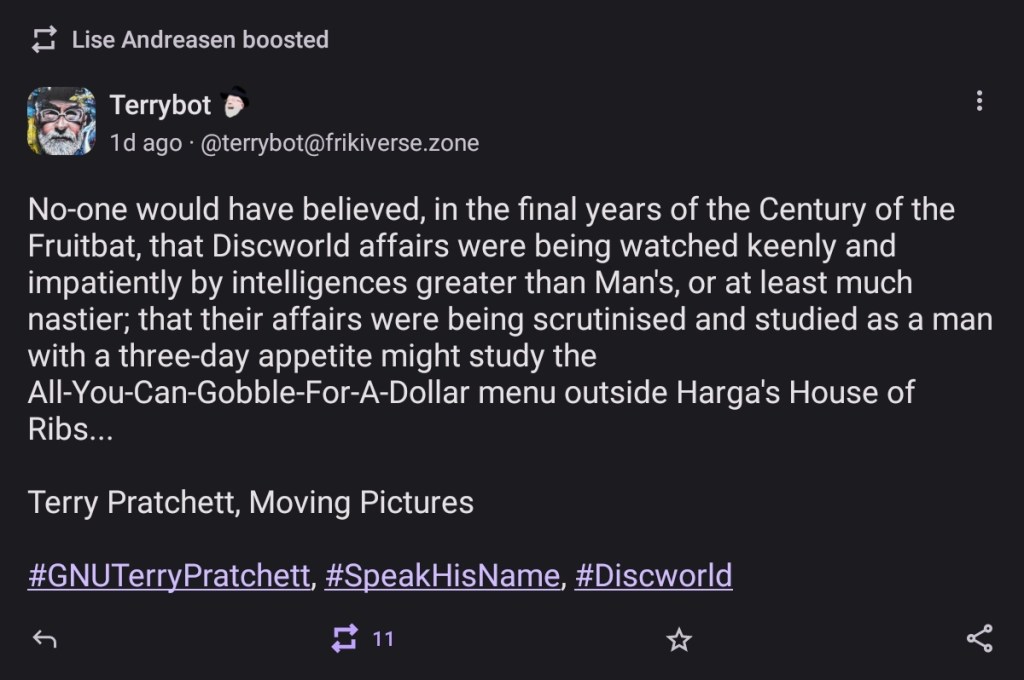The width and height of the screenshot is (1024, 680).
Task: Click the boost count of 11
Action: click(x=383, y=639)
